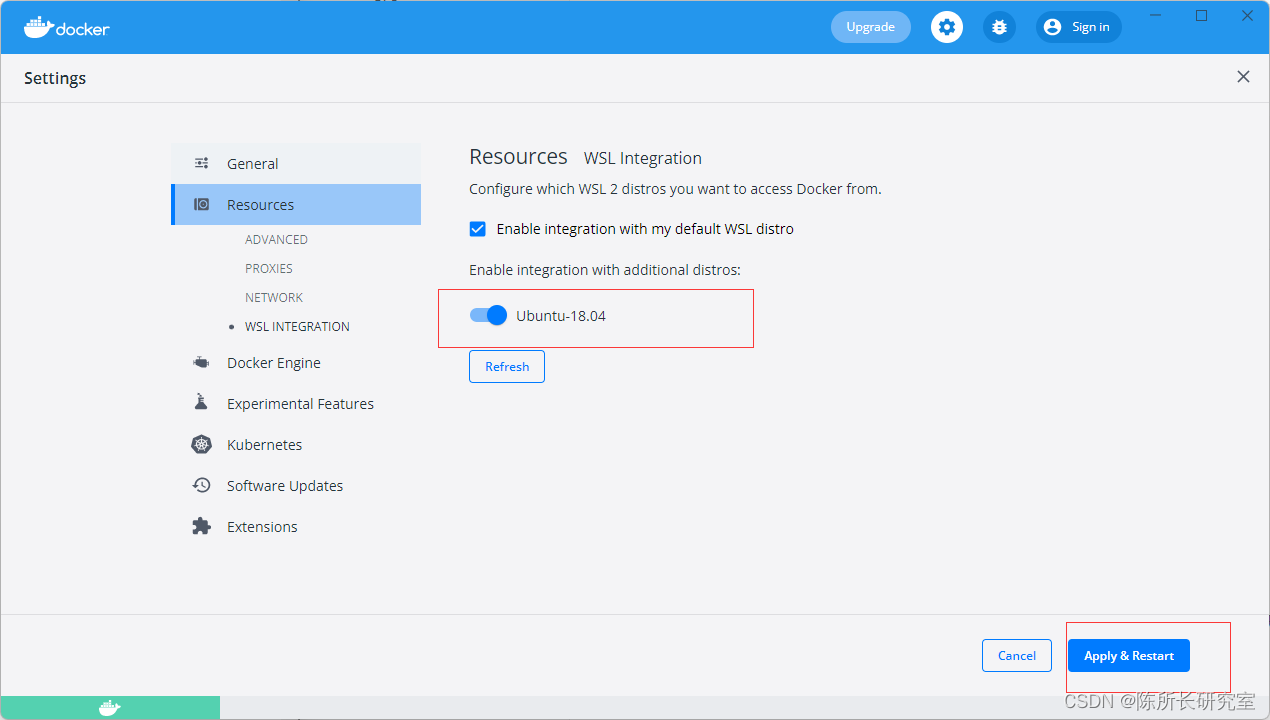
Task: Open troubleshoot via the bug icon
Action: click(999, 27)
